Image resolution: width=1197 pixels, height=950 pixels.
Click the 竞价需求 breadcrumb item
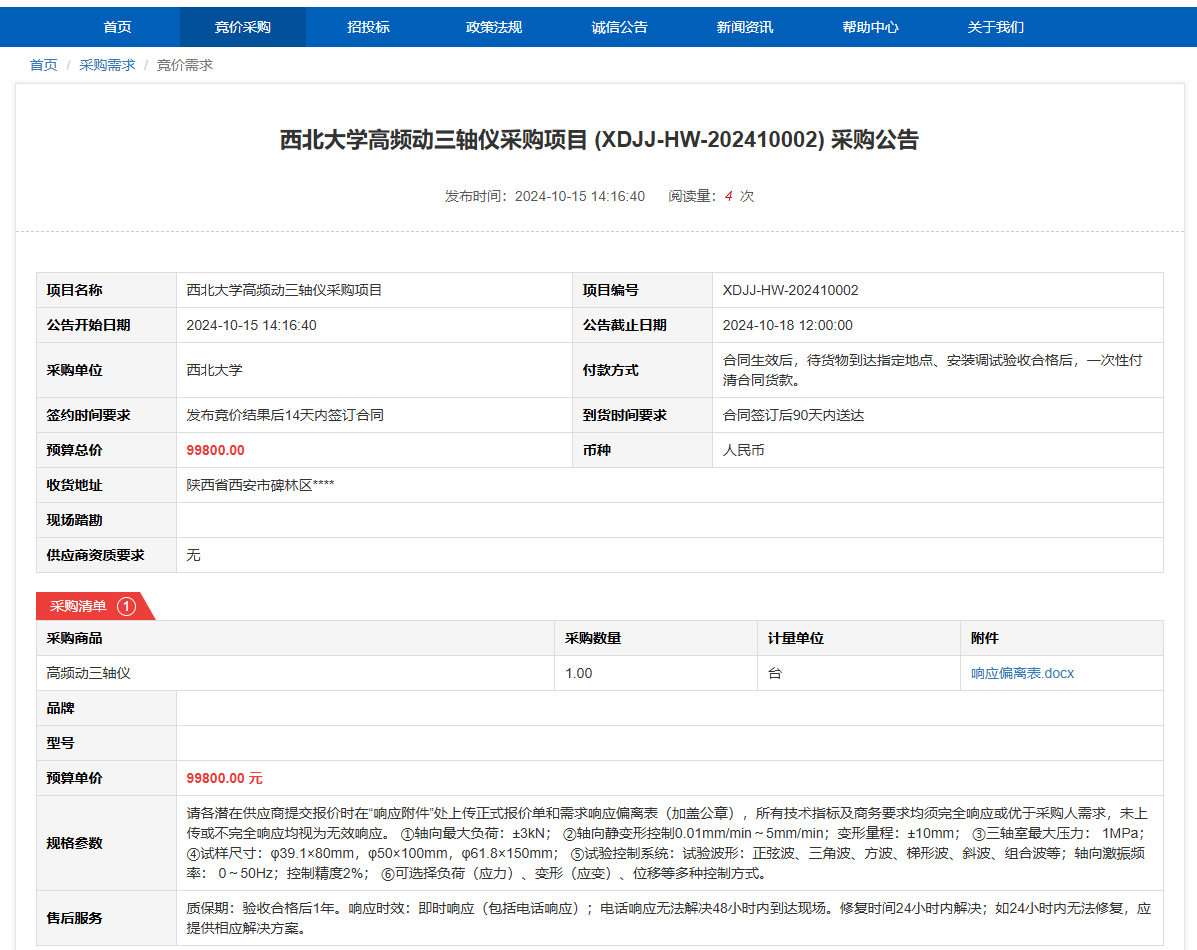[x=185, y=65]
